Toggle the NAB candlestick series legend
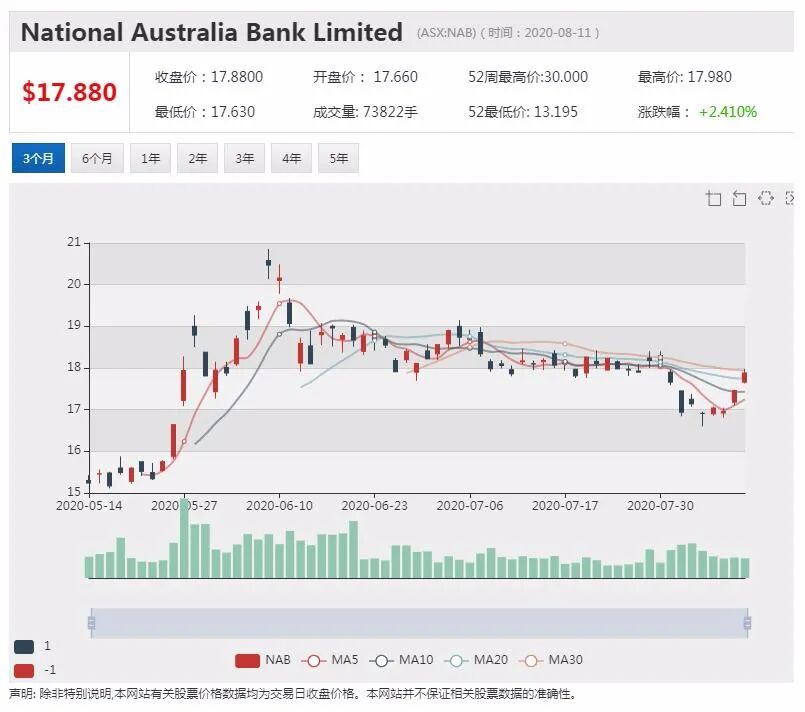805x712 pixels. pyautogui.click(x=262, y=660)
